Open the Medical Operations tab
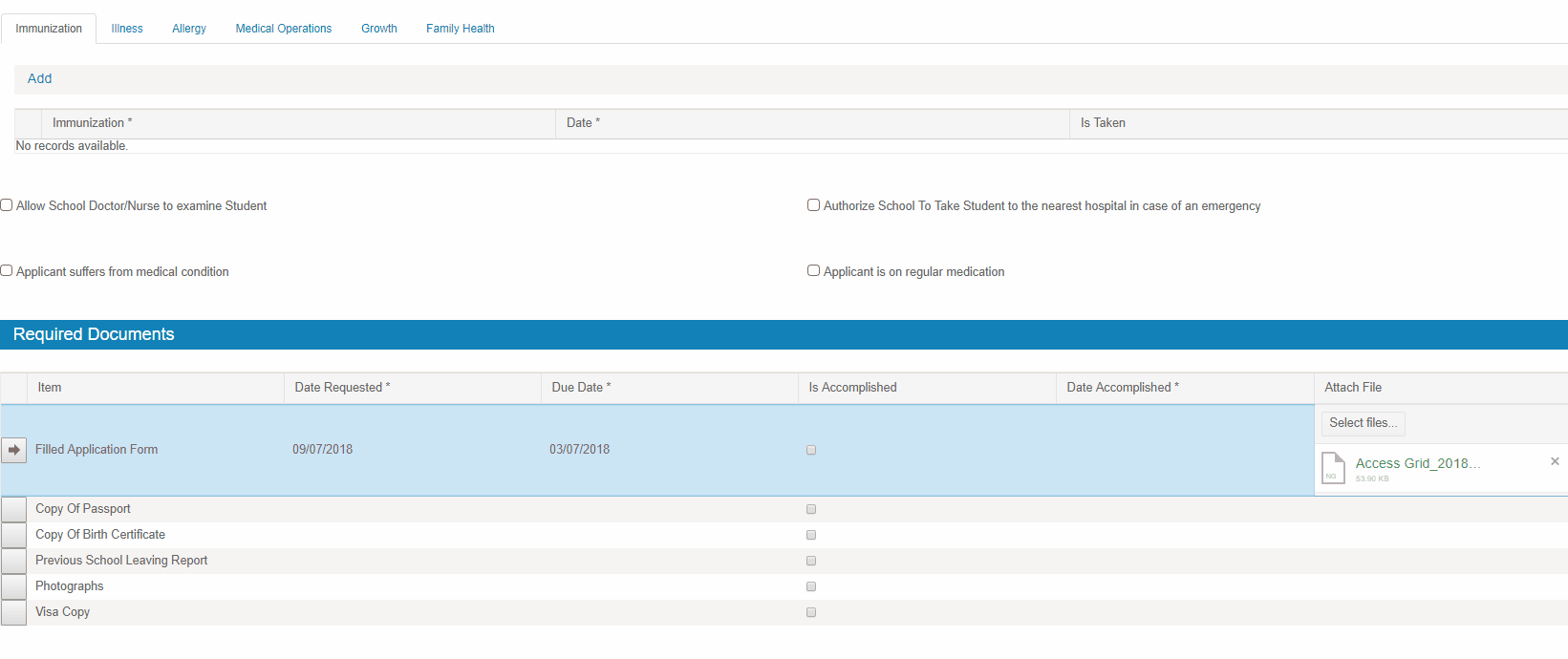 284,29
